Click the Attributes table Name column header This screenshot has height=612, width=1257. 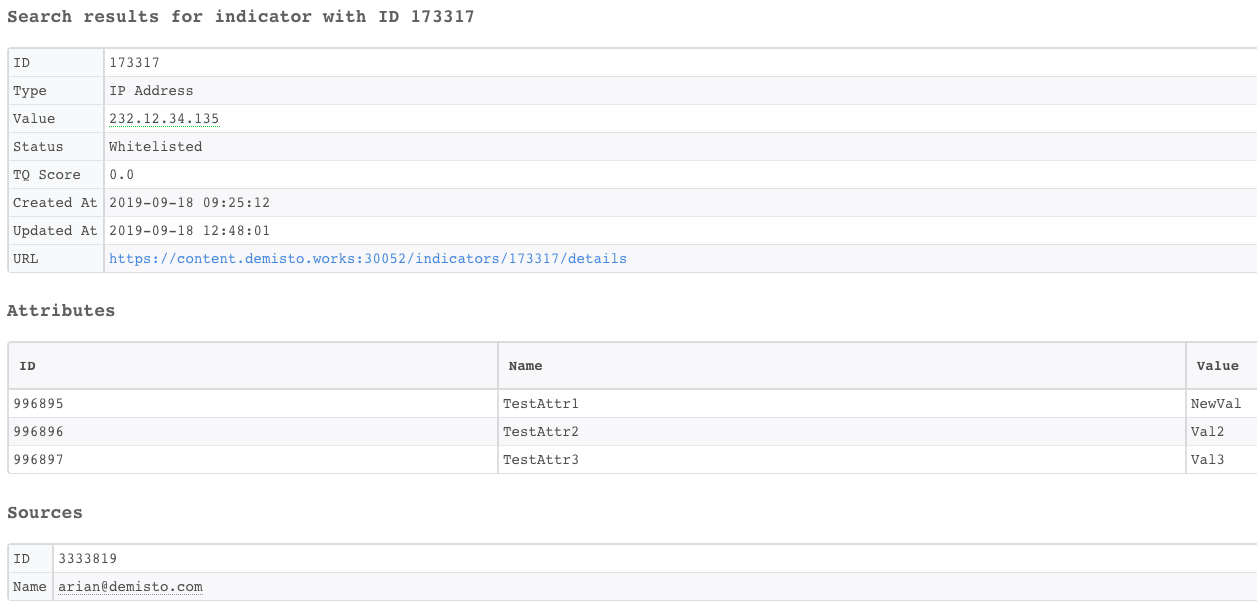click(842, 366)
